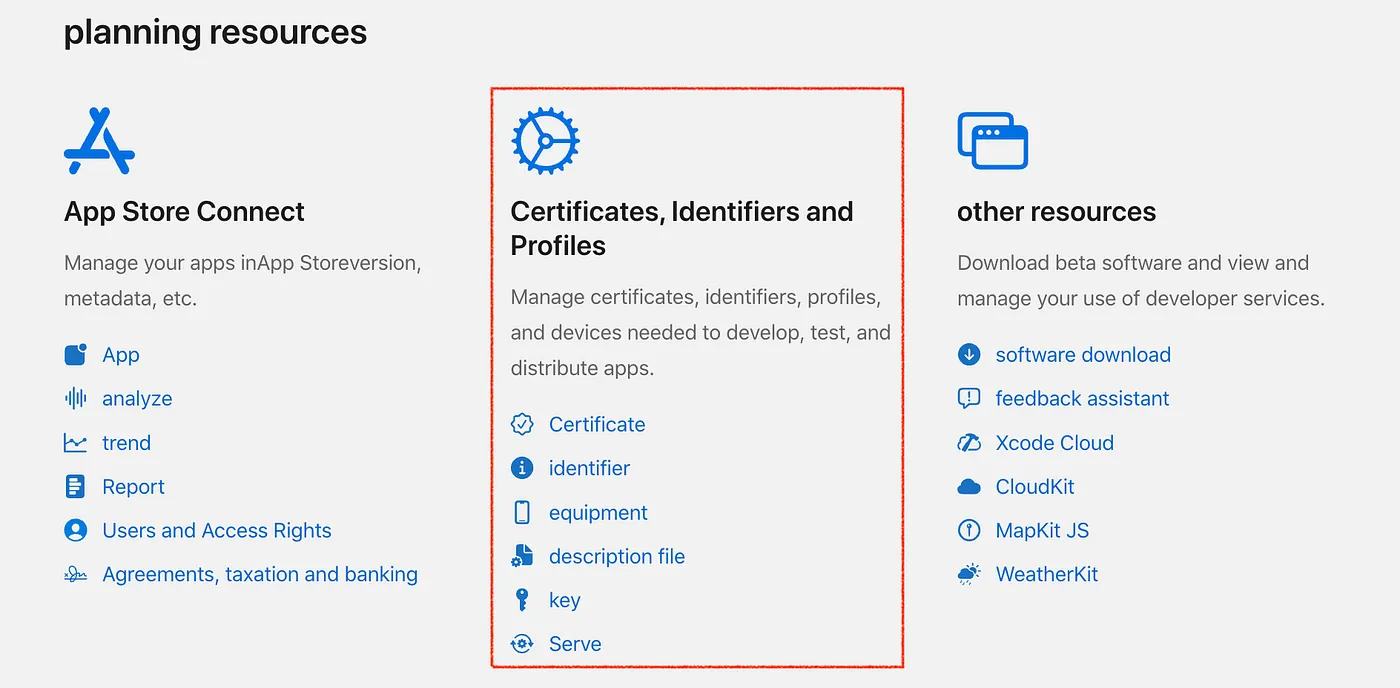The image size is (1400, 688).
Task: Open Agreements, taxation and banking link
Action: click(260, 575)
